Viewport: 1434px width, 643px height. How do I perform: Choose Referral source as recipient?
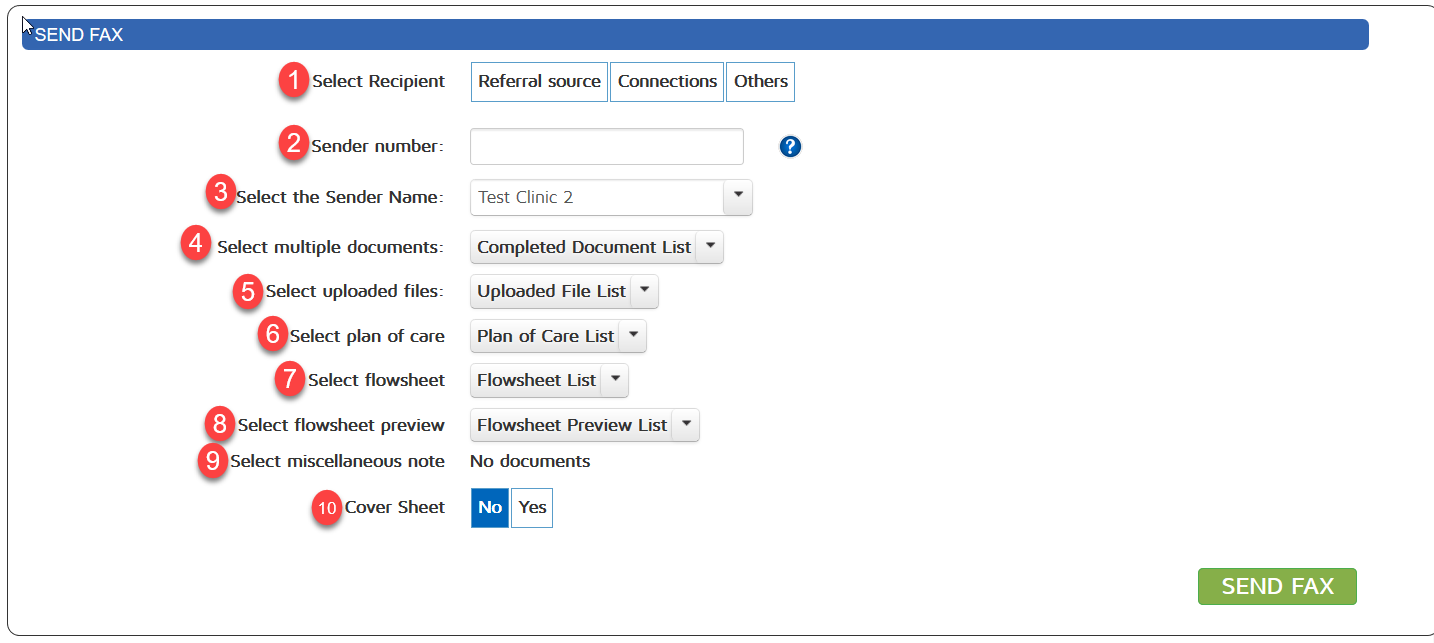tap(539, 82)
